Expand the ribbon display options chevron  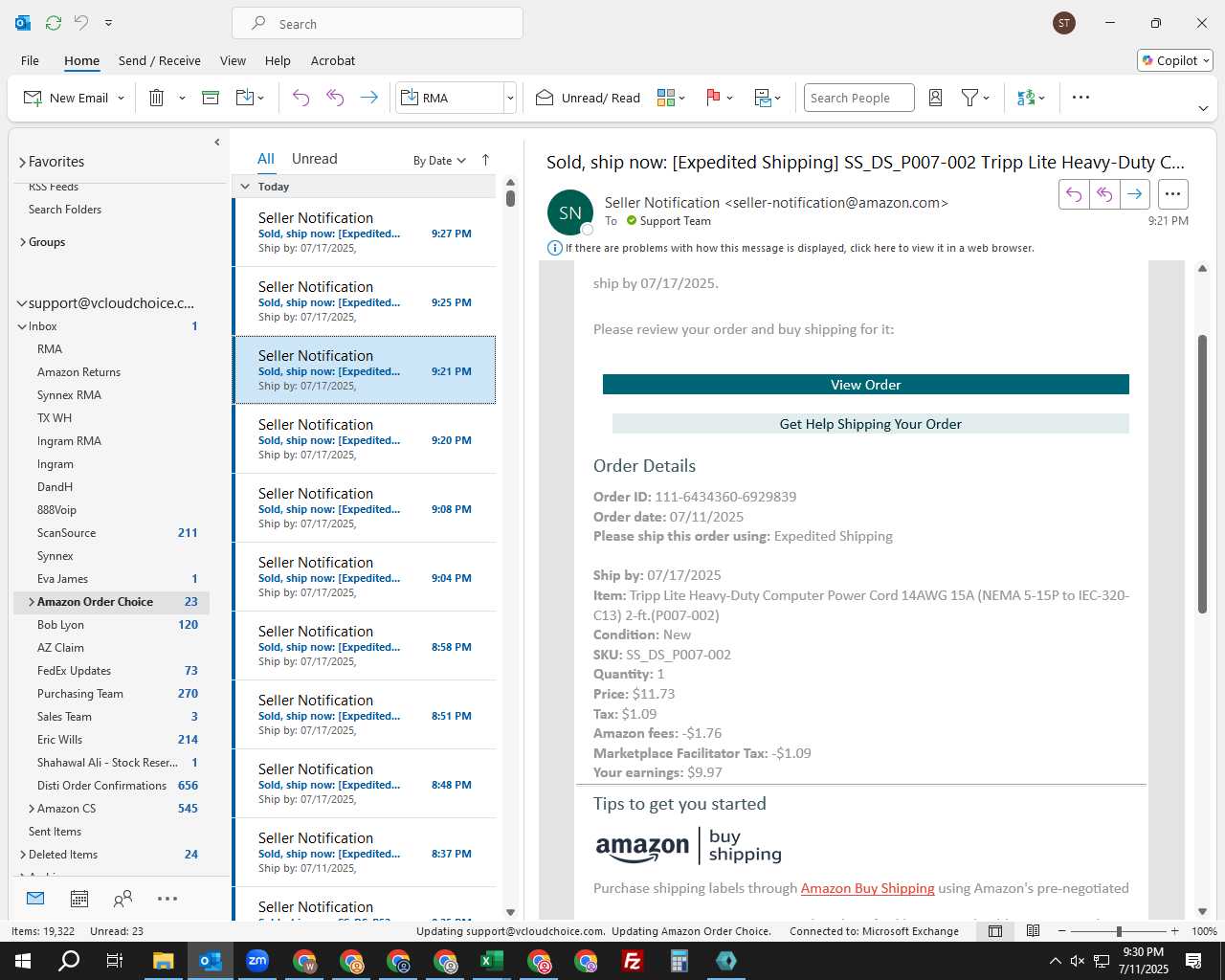click(1203, 108)
